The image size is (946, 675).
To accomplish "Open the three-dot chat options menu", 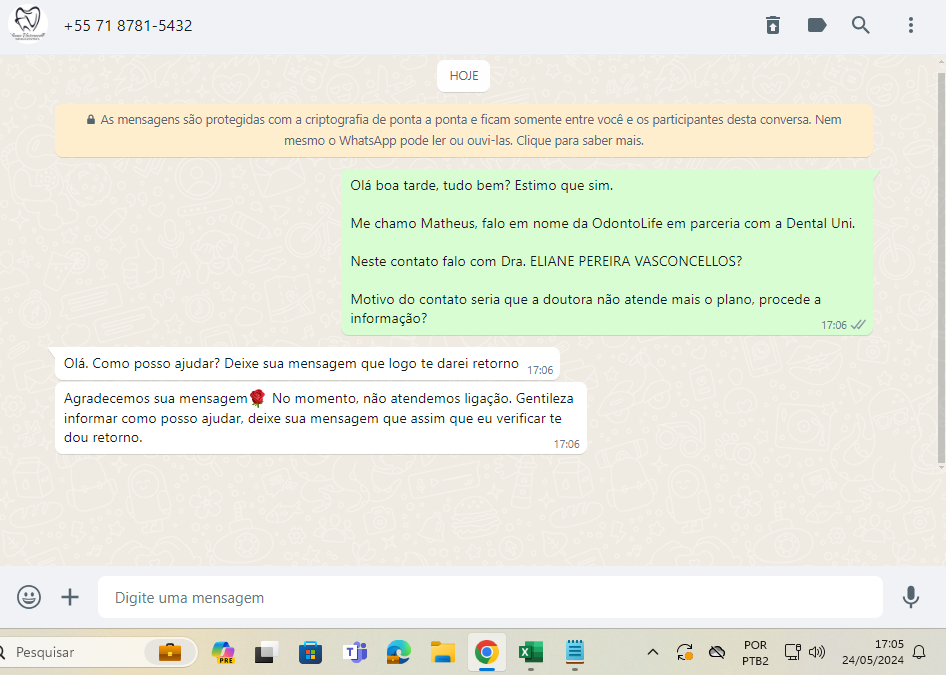I will click(x=910, y=25).
